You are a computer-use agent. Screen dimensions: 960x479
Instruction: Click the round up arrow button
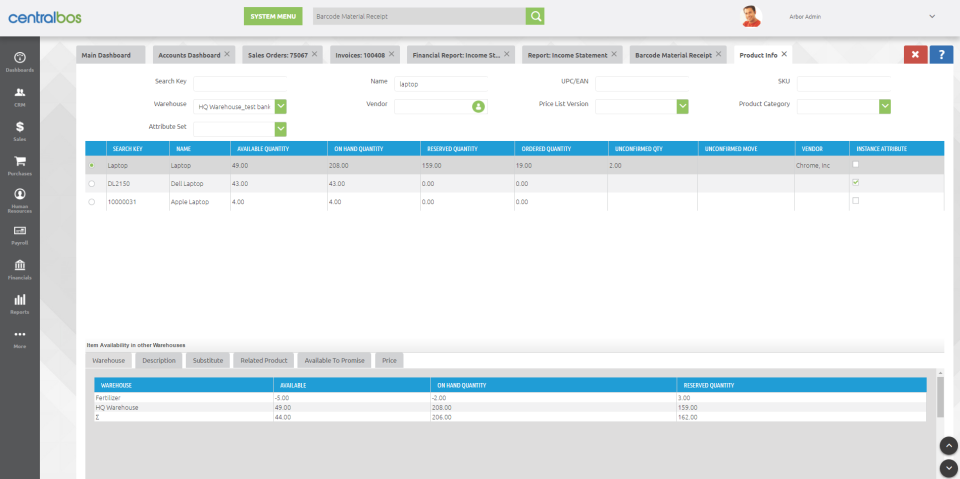(x=948, y=445)
